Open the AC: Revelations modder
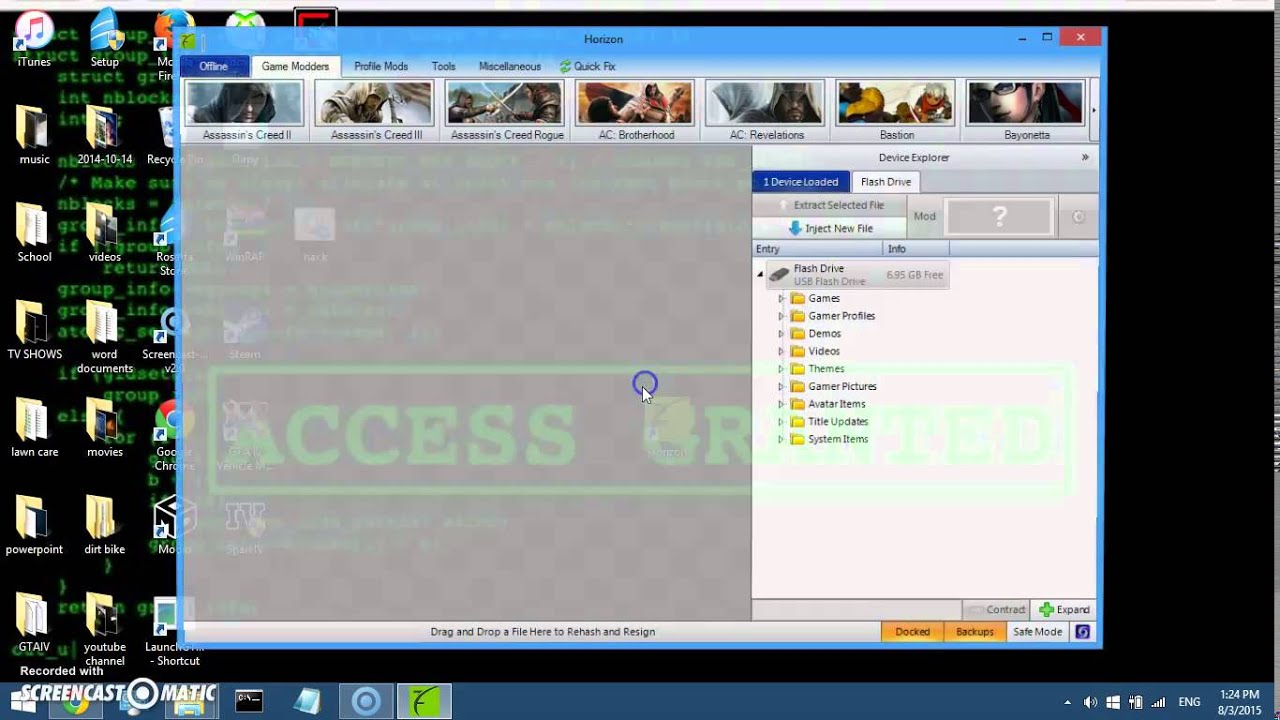Image resolution: width=1280 pixels, height=720 pixels. point(766,111)
